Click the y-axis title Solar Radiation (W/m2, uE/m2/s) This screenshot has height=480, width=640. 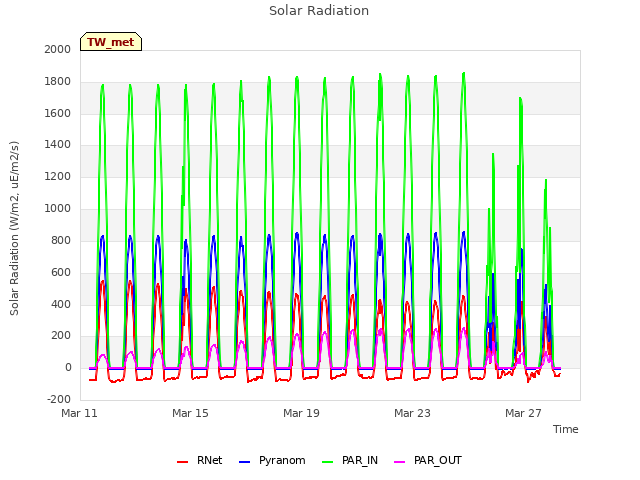coord(14,228)
